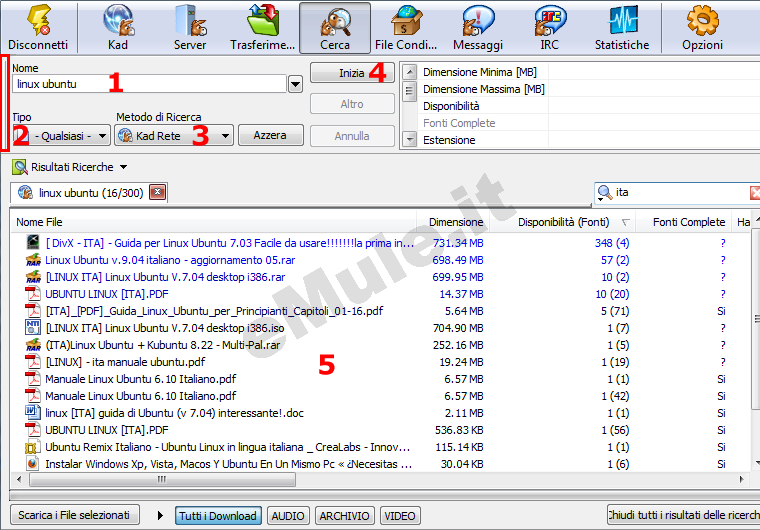Select 'UBUNTU LINUX [ITA].PDF' 536.83 KB row
This screenshot has height=530, width=760.
107,430
